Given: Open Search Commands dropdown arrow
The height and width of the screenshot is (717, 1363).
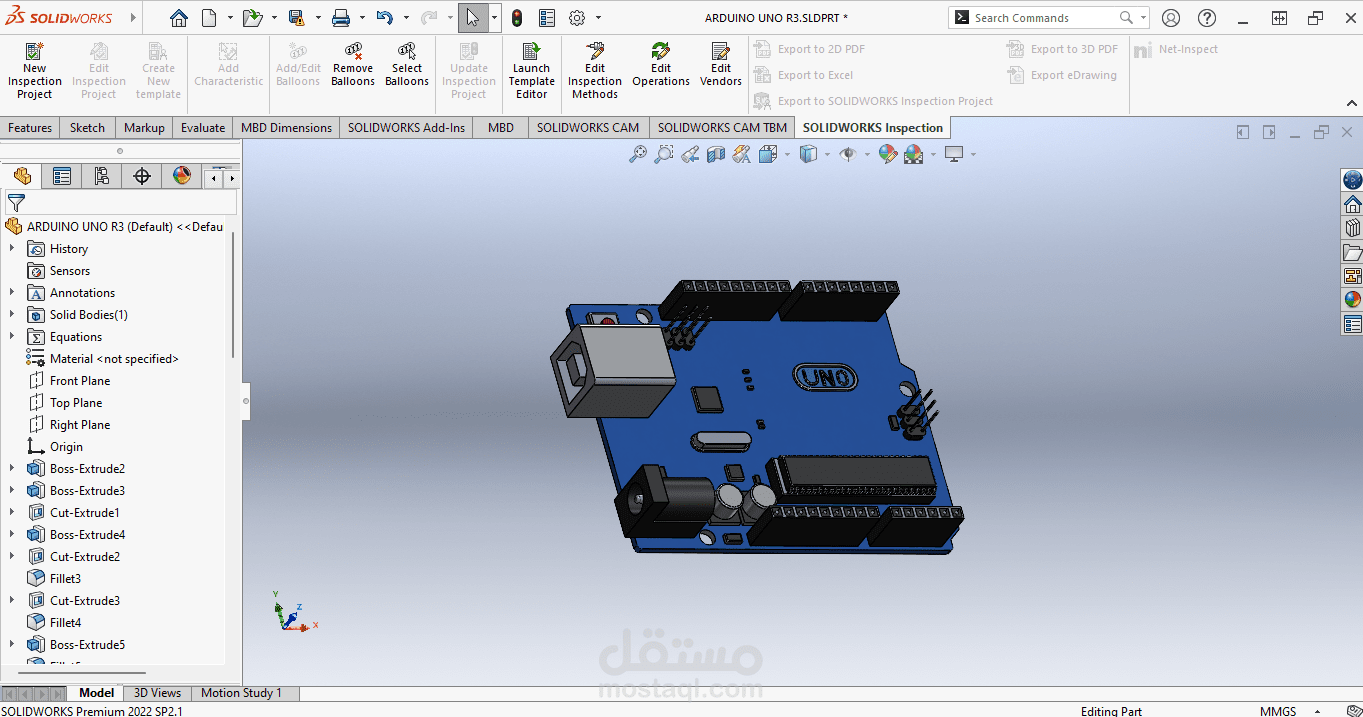Looking at the screenshot, I should (x=1143, y=18).
